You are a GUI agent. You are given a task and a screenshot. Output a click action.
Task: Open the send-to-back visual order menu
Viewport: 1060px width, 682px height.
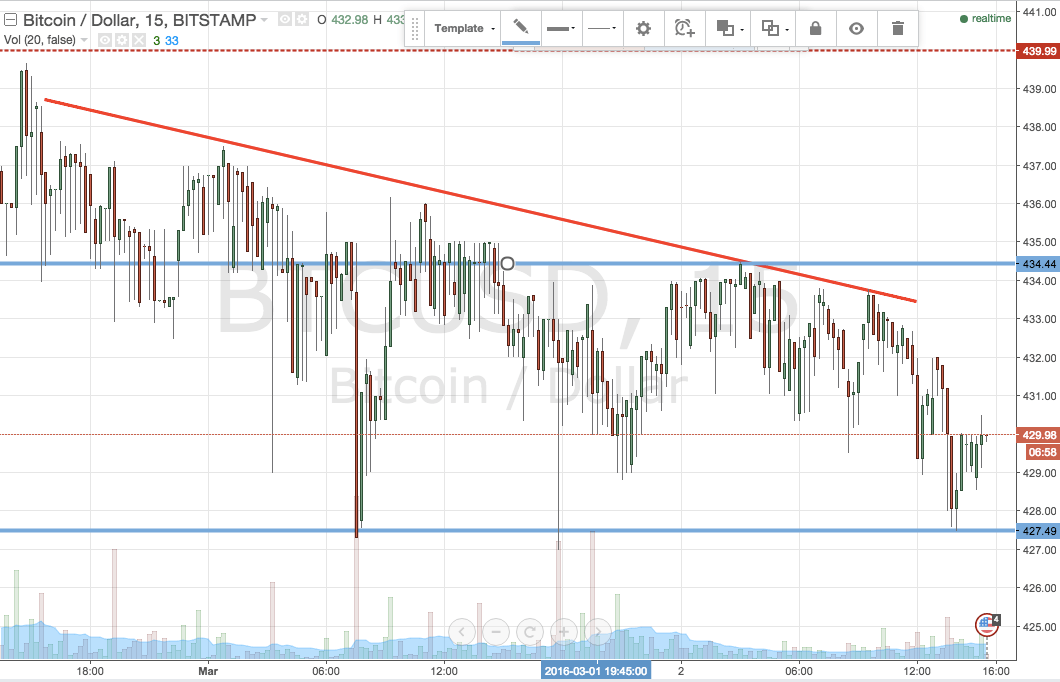770,28
